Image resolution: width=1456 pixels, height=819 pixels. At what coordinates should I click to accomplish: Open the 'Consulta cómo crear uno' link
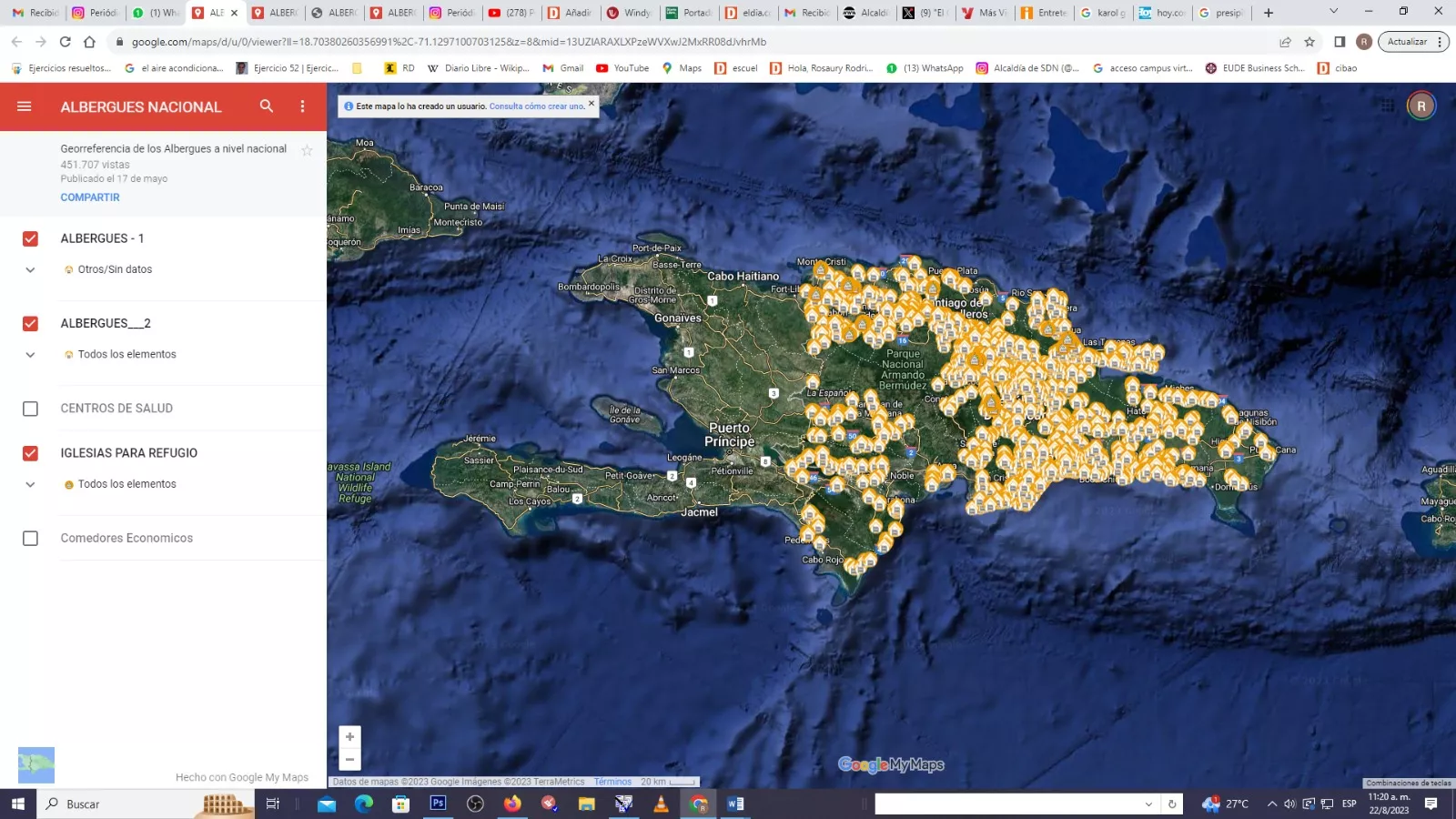coord(537,106)
